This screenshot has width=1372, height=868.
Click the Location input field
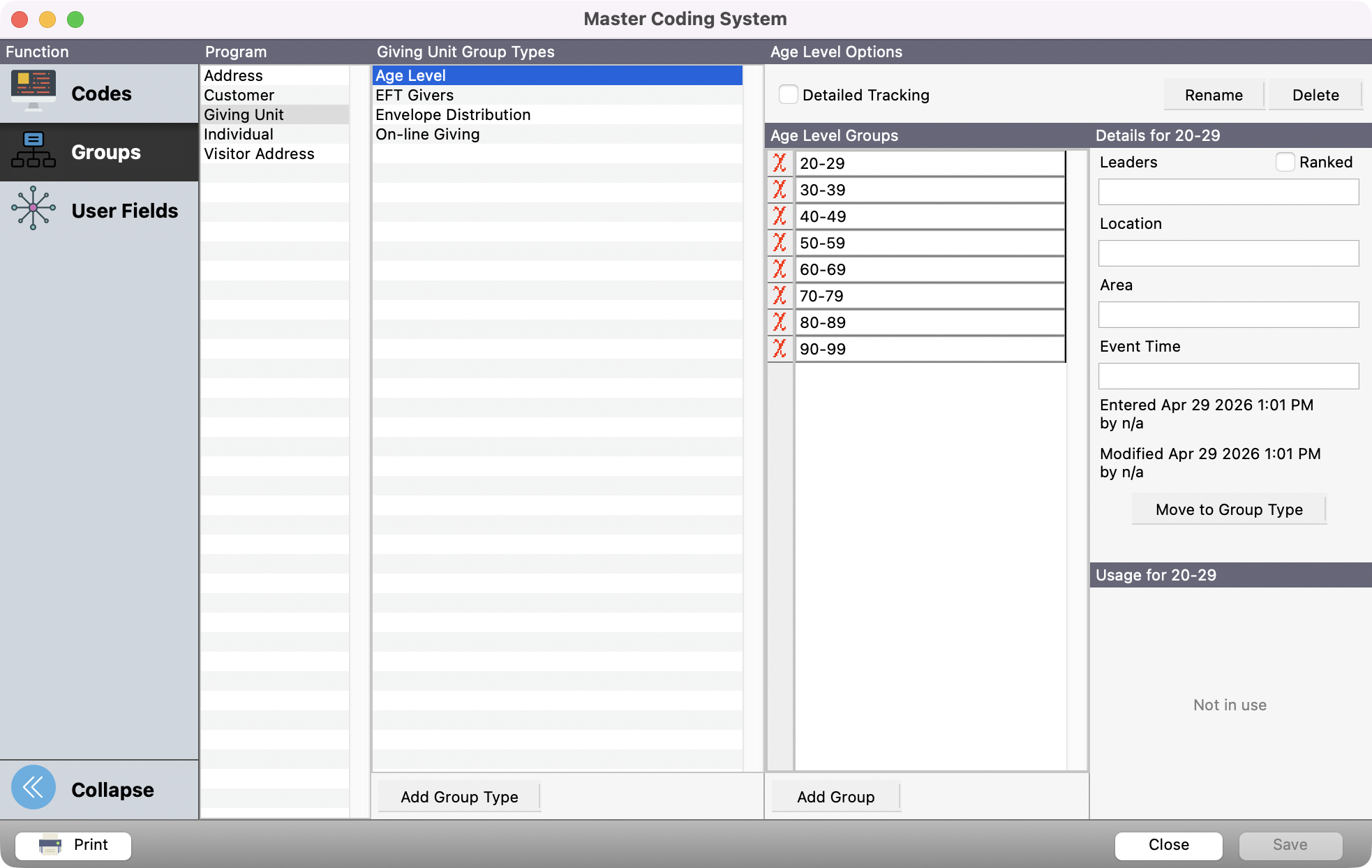(x=1228, y=253)
